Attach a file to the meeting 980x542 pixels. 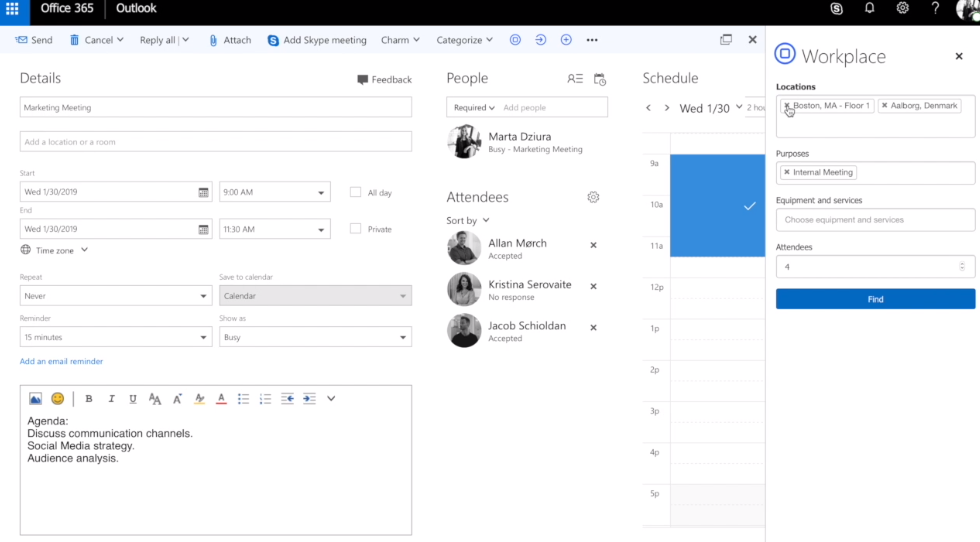tap(229, 40)
